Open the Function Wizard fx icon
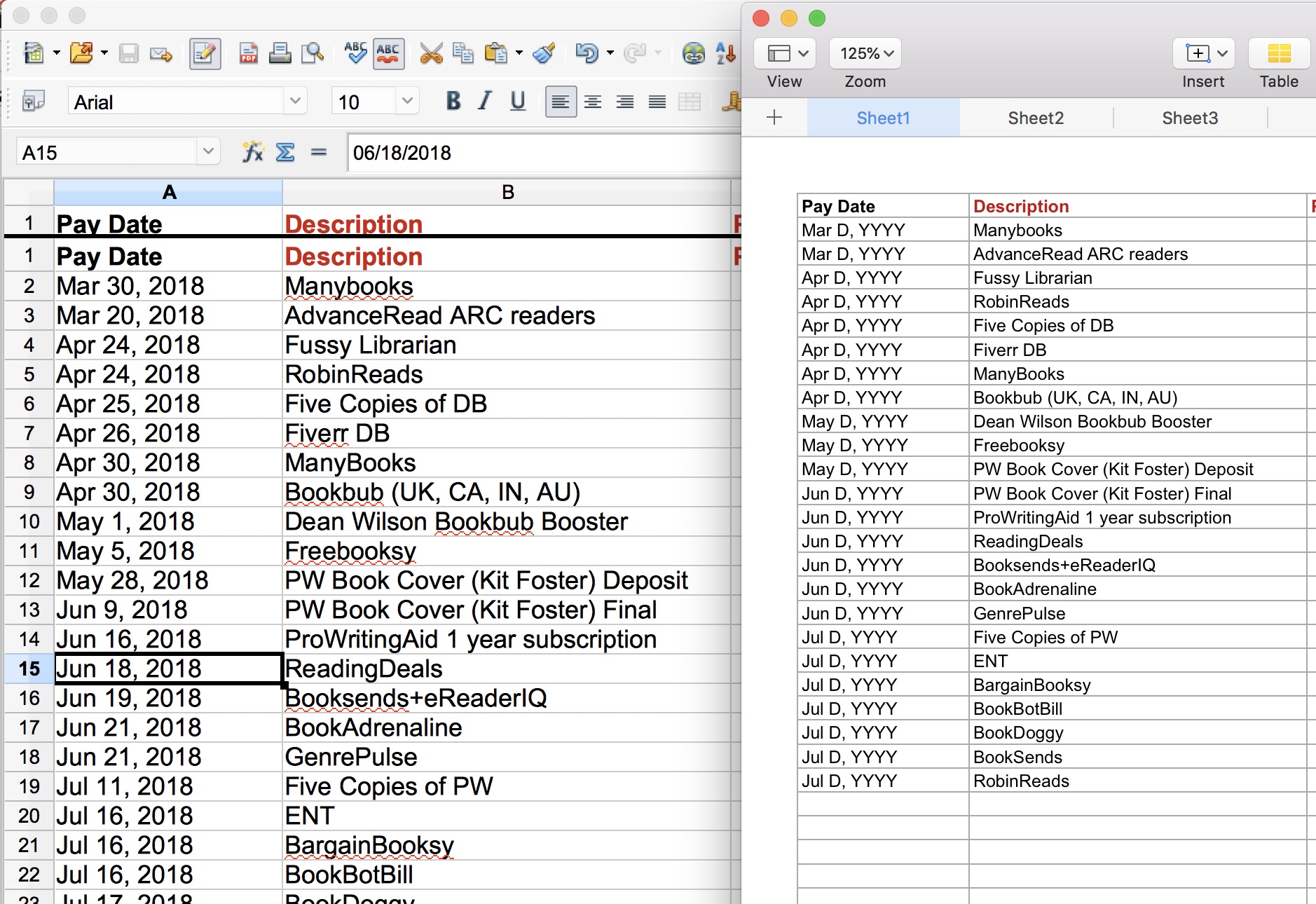 [253, 151]
